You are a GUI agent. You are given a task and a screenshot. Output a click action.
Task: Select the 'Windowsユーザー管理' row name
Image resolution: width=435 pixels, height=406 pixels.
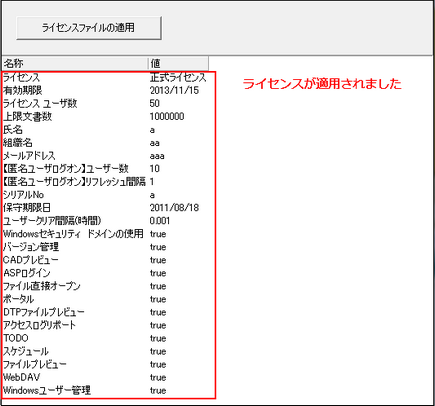(47, 390)
